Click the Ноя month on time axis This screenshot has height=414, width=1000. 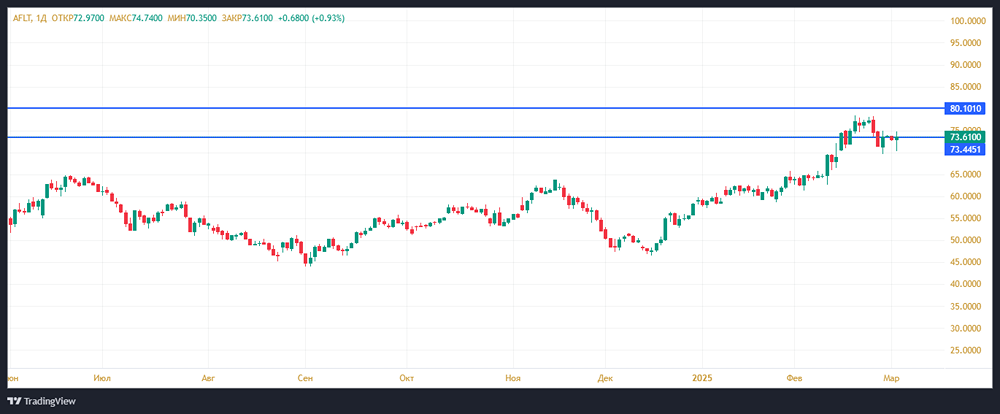tap(513, 378)
